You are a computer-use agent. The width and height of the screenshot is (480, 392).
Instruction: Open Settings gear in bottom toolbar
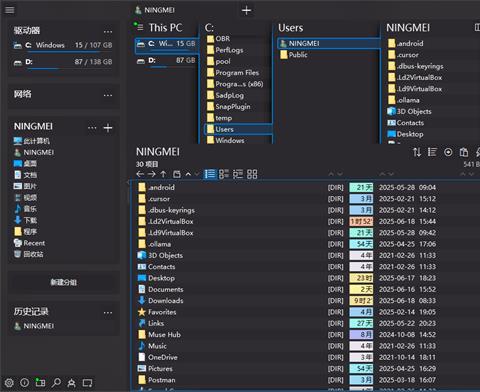point(9,382)
